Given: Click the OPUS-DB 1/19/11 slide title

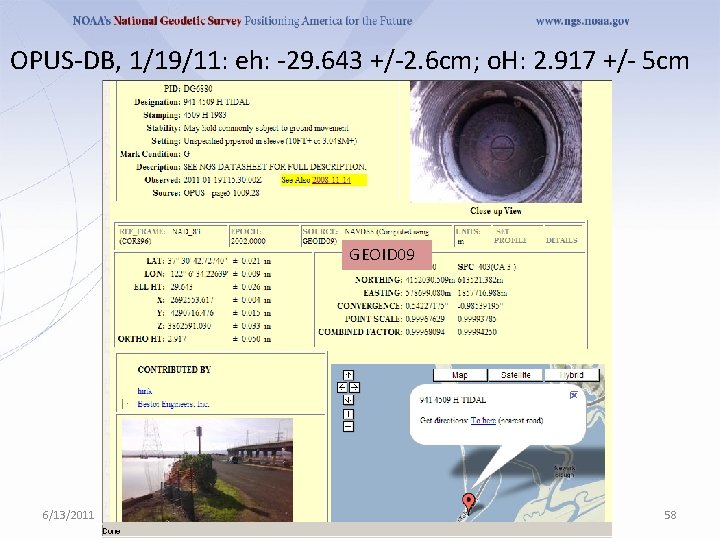Looking at the screenshot, I should click(x=349, y=61).
